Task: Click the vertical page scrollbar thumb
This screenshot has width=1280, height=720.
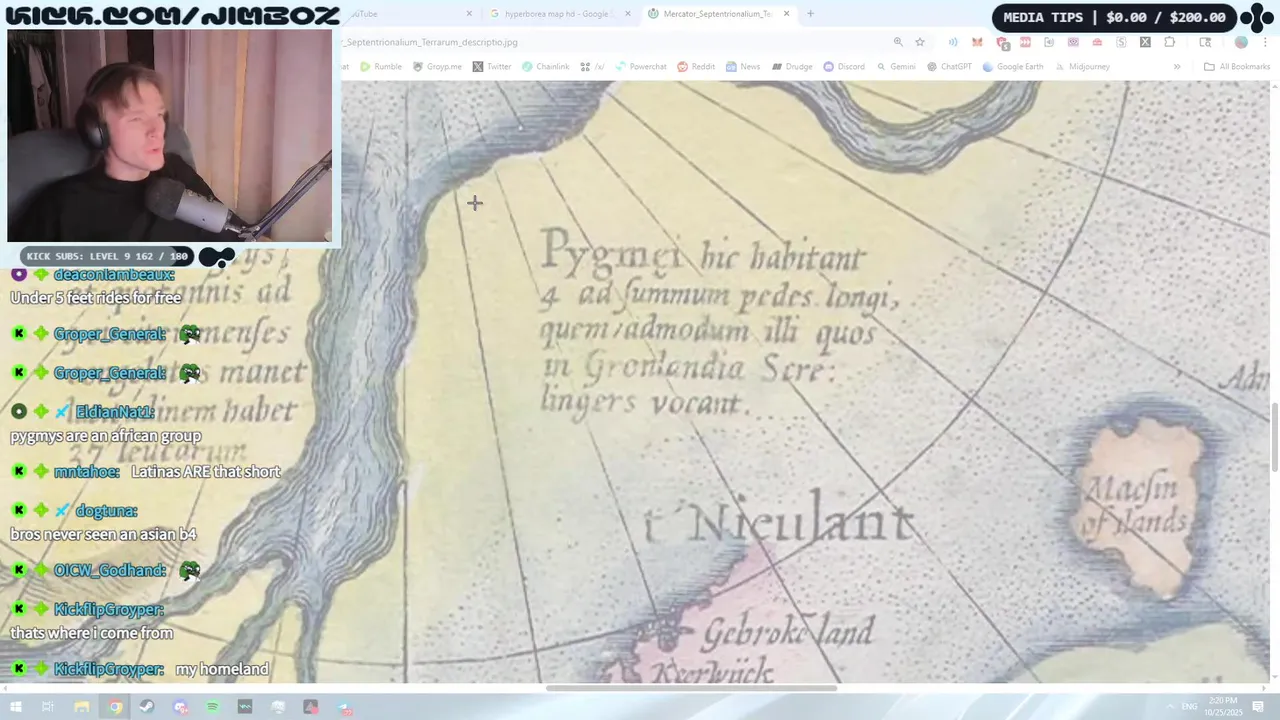Action: pos(1274,436)
